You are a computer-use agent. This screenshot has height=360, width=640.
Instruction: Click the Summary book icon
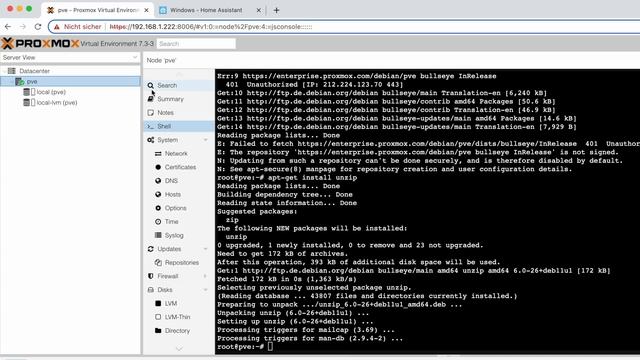(151, 99)
